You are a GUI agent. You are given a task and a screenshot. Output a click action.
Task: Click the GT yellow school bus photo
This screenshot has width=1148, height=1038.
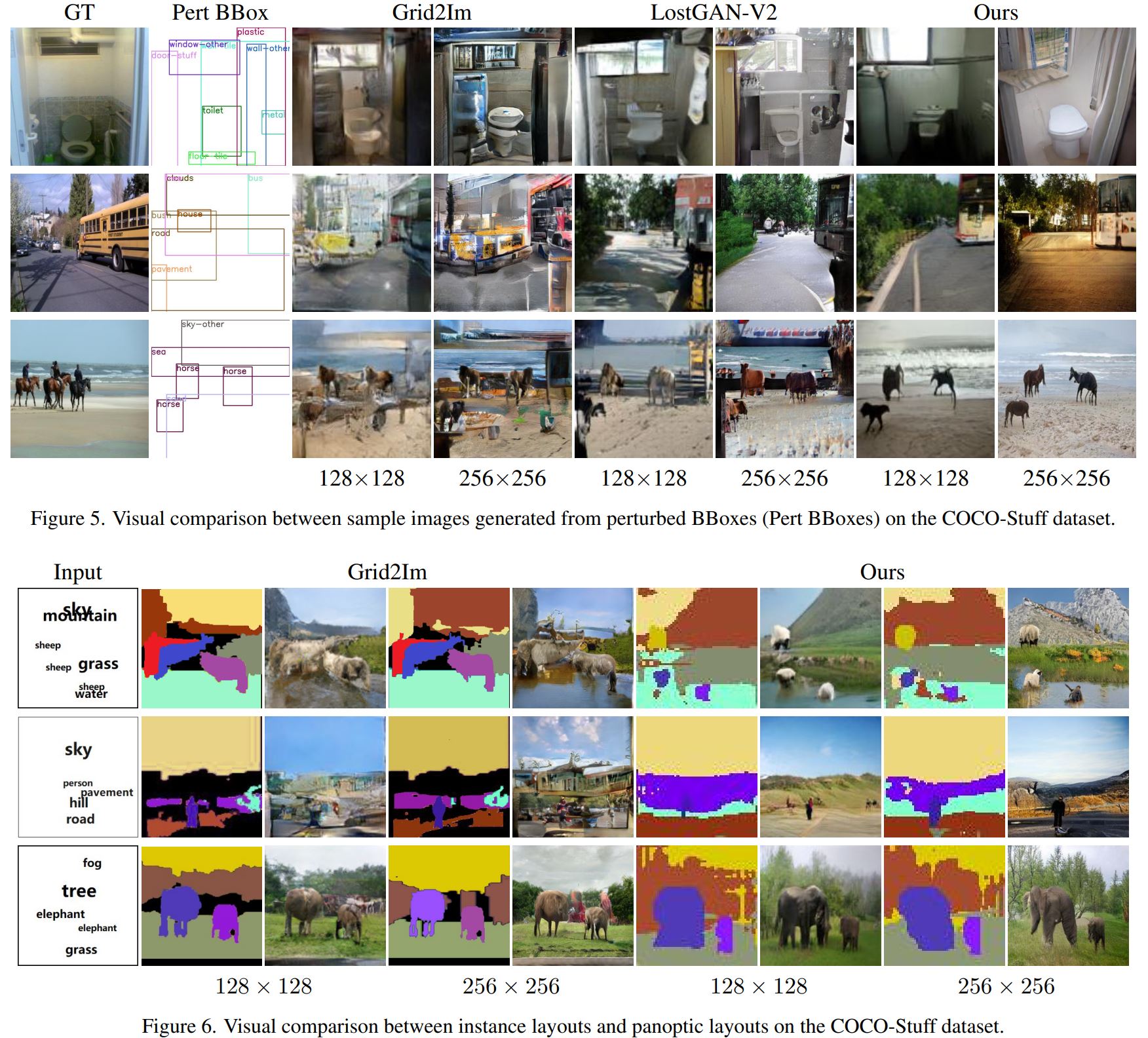click(x=79, y=242)
